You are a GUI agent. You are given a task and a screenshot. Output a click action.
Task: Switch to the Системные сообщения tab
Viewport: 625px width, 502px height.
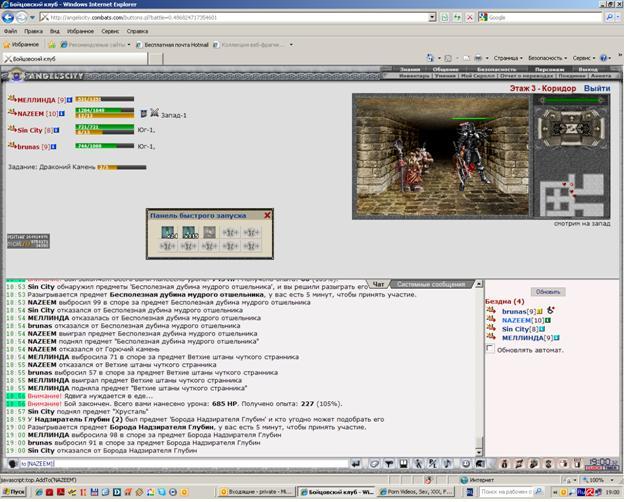[x=431, y=284]
